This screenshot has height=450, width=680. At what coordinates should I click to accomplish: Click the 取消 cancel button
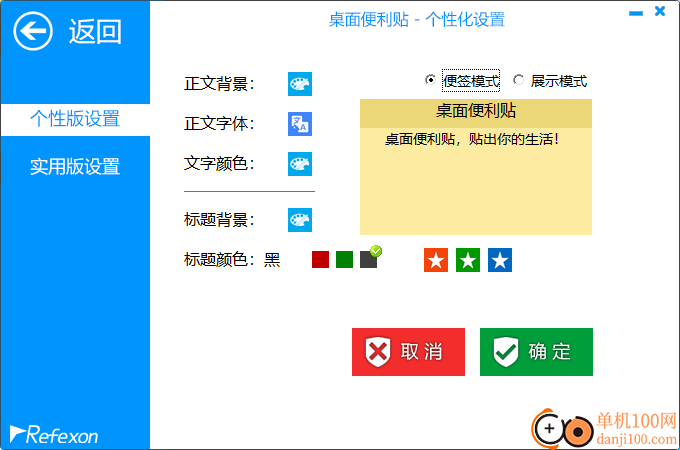point(409,352)
